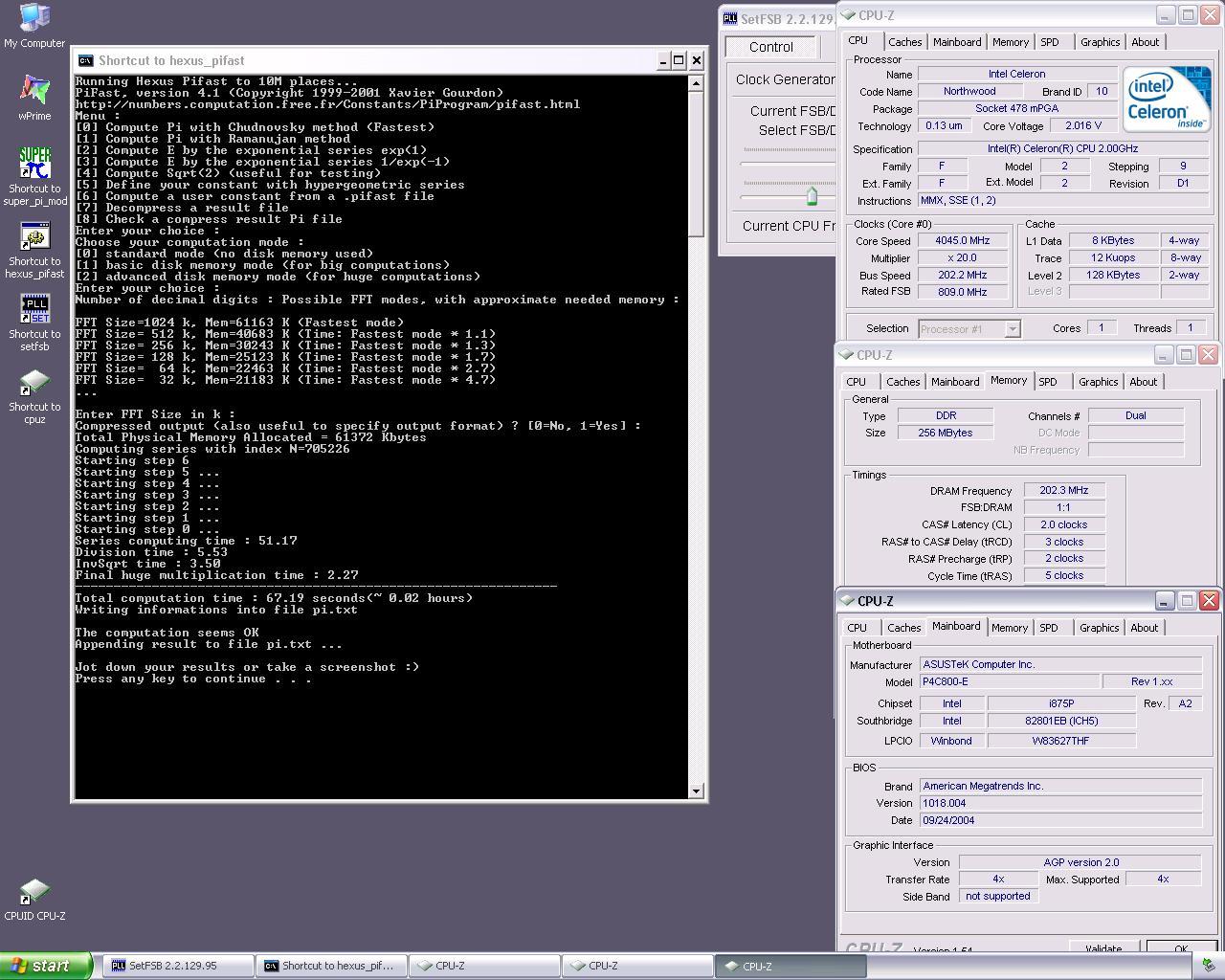Click the FSB:DRAM value 1:1
Image resolution: width=1225 pixels, height=980 pixels.
1064,507
